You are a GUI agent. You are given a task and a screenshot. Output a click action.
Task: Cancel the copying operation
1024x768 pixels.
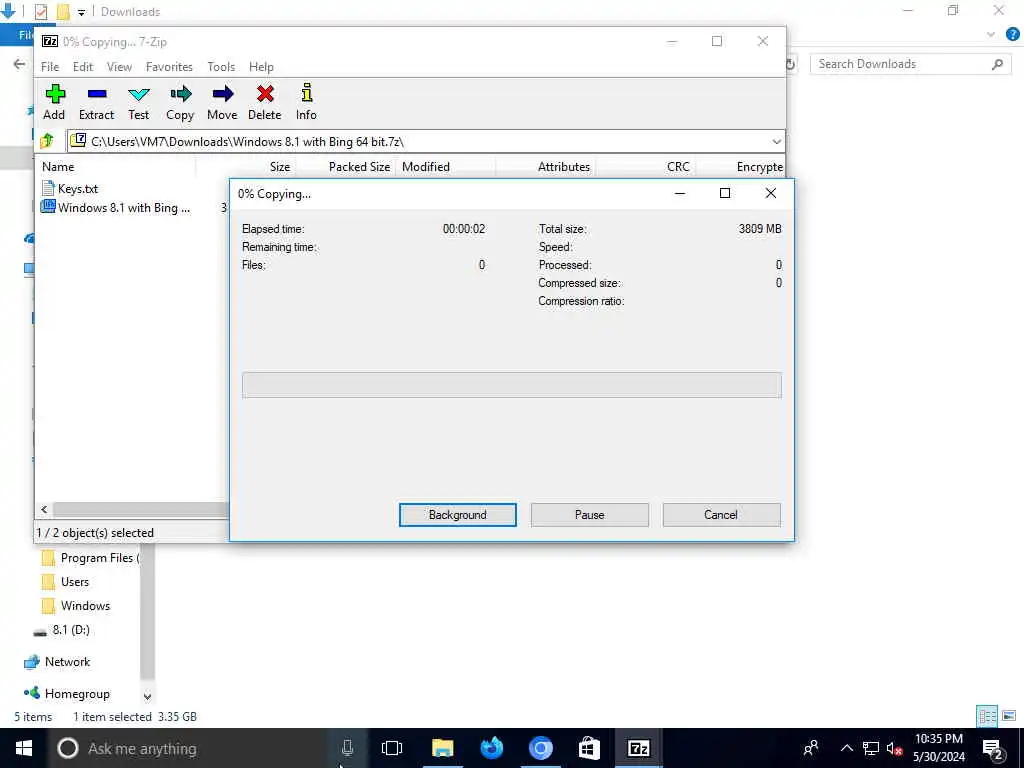point(721,515)
